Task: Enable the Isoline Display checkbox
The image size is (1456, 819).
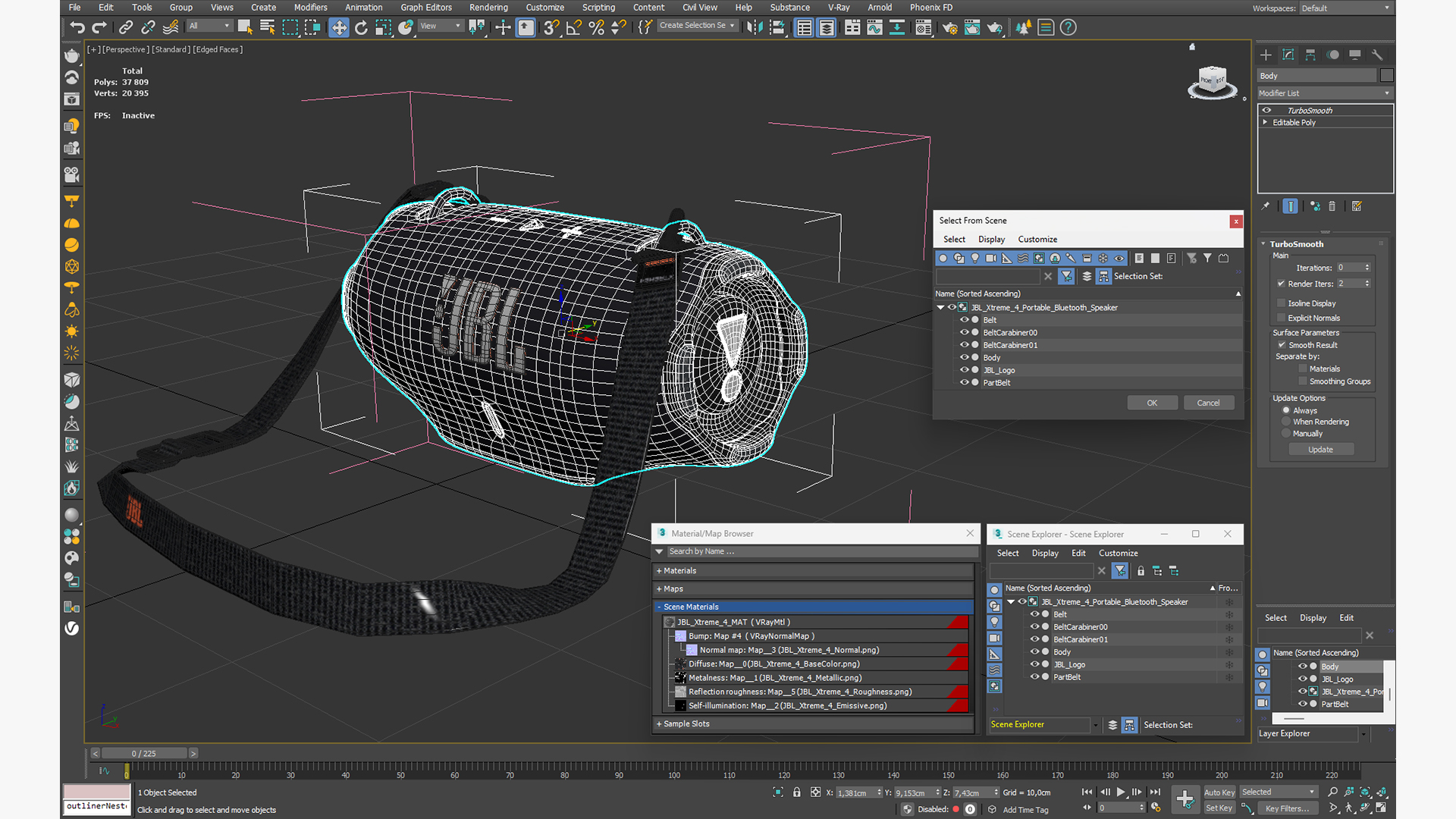Action: [x=1281, y=303]
